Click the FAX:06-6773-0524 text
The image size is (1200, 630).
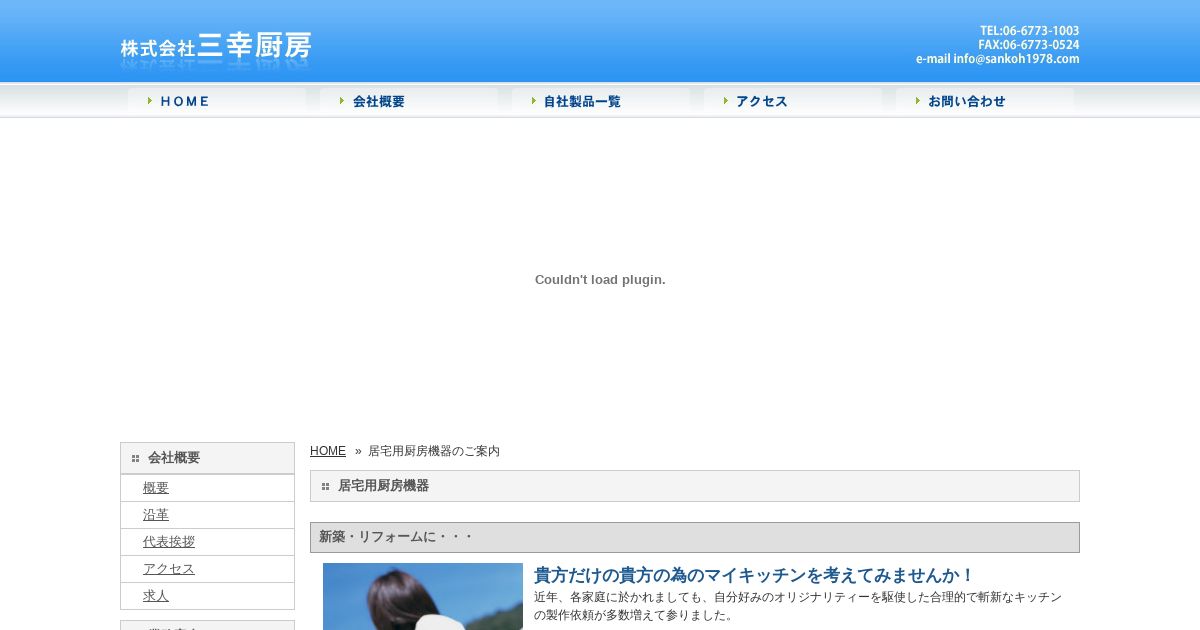(x=1029, y=45)
